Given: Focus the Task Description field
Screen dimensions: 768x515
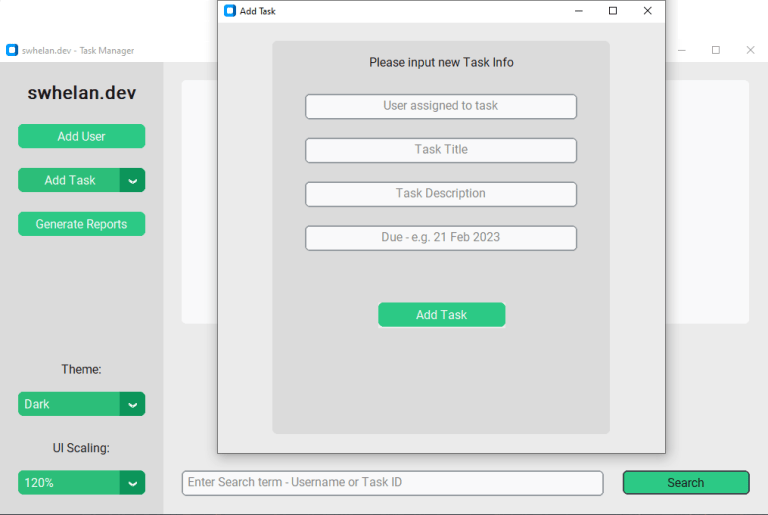Looking at the screenshot, I should click(441, 194).
